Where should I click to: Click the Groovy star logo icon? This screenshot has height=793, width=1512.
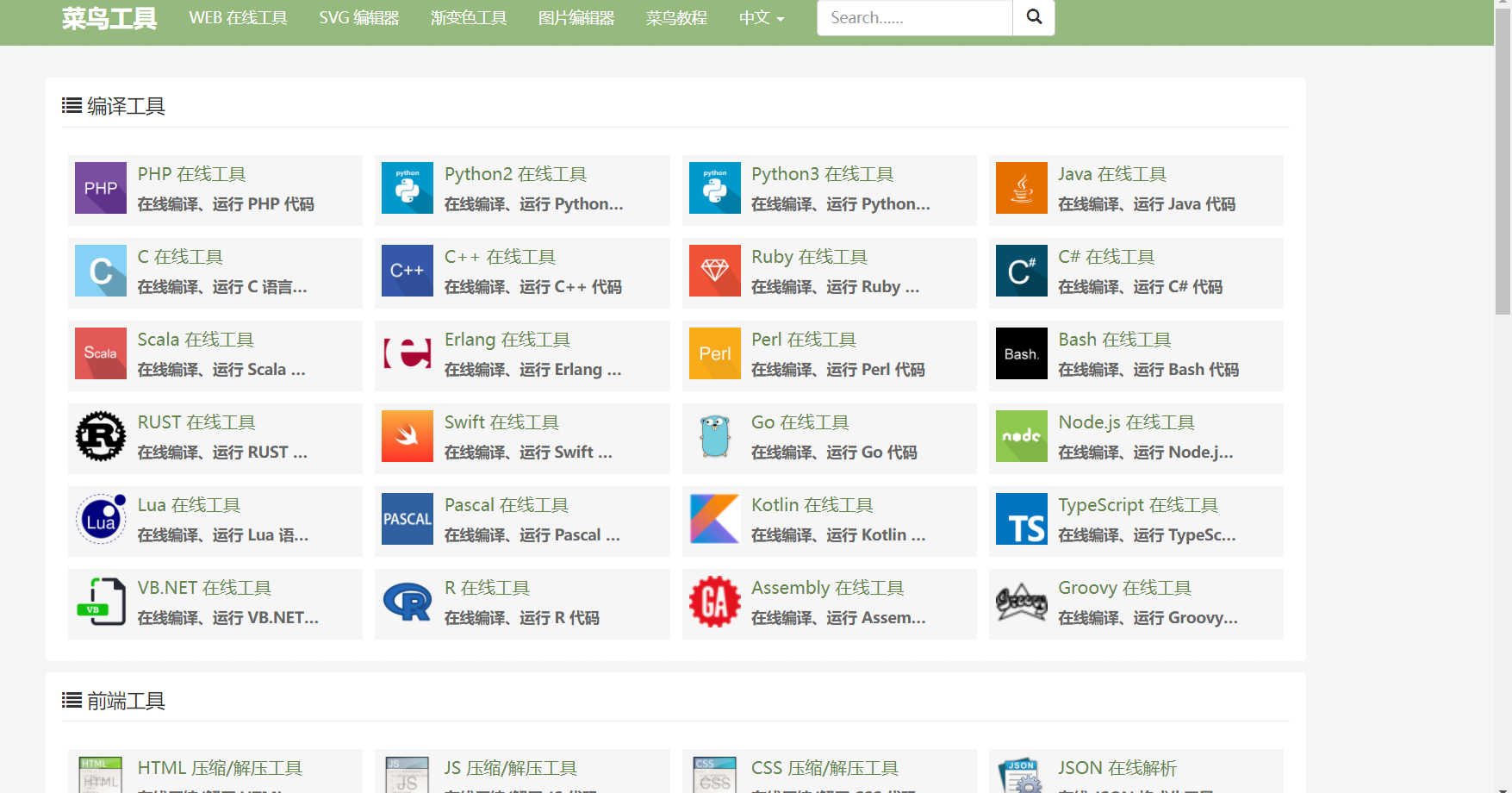coord(1022,602)
